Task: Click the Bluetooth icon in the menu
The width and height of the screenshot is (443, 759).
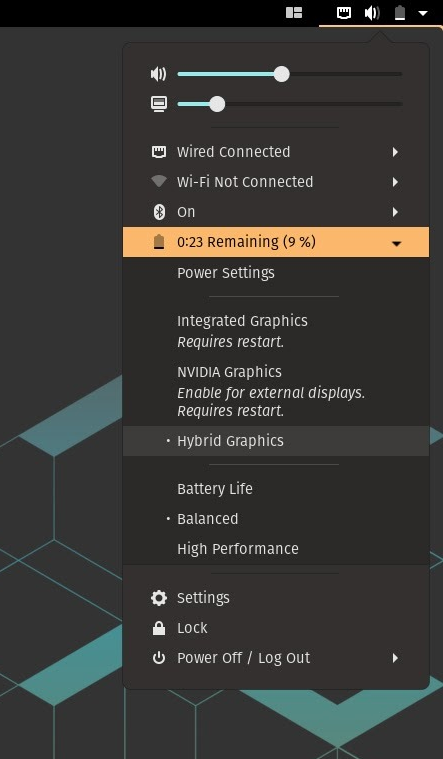Action: click(x=159, y=212)
